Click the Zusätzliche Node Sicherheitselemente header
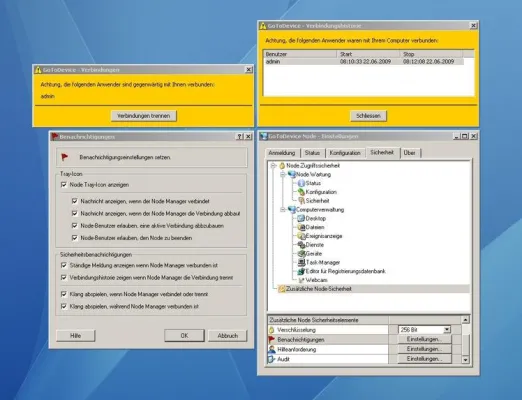Screen dimensions: 522x400 (x=328, y=320)
